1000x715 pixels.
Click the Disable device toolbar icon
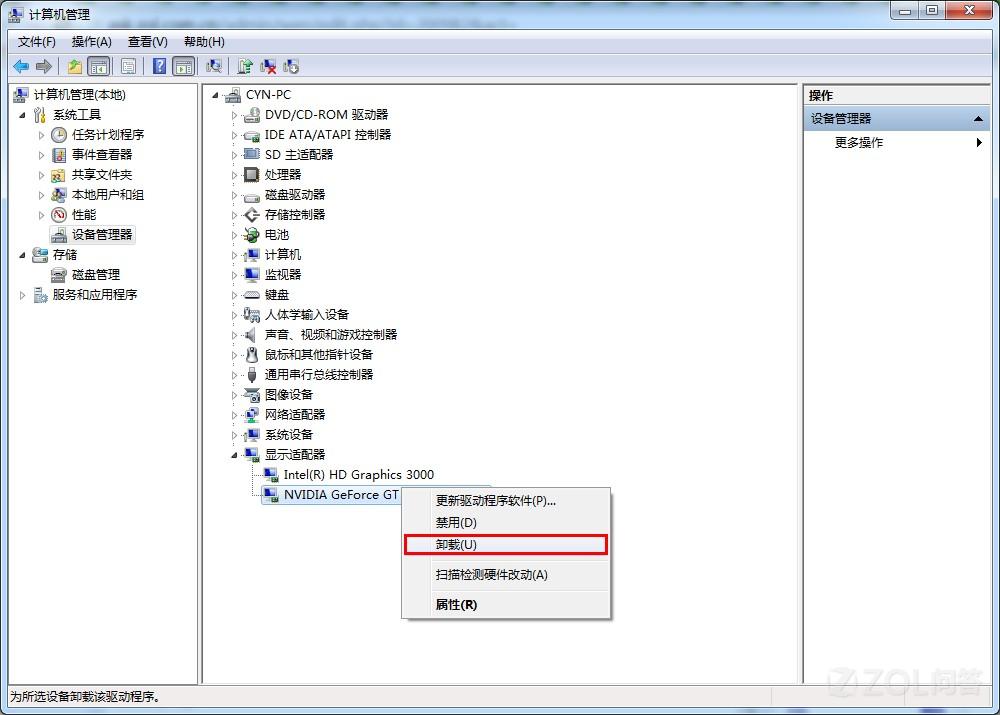coord(291,66)
